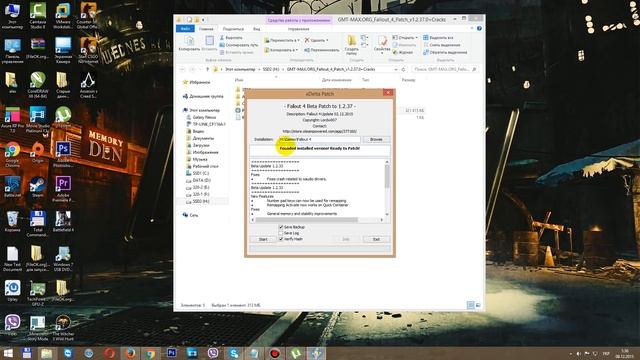Open the Переместить в dropdown
This screenshot has height=360, width=640.
[x=282, y=40]
